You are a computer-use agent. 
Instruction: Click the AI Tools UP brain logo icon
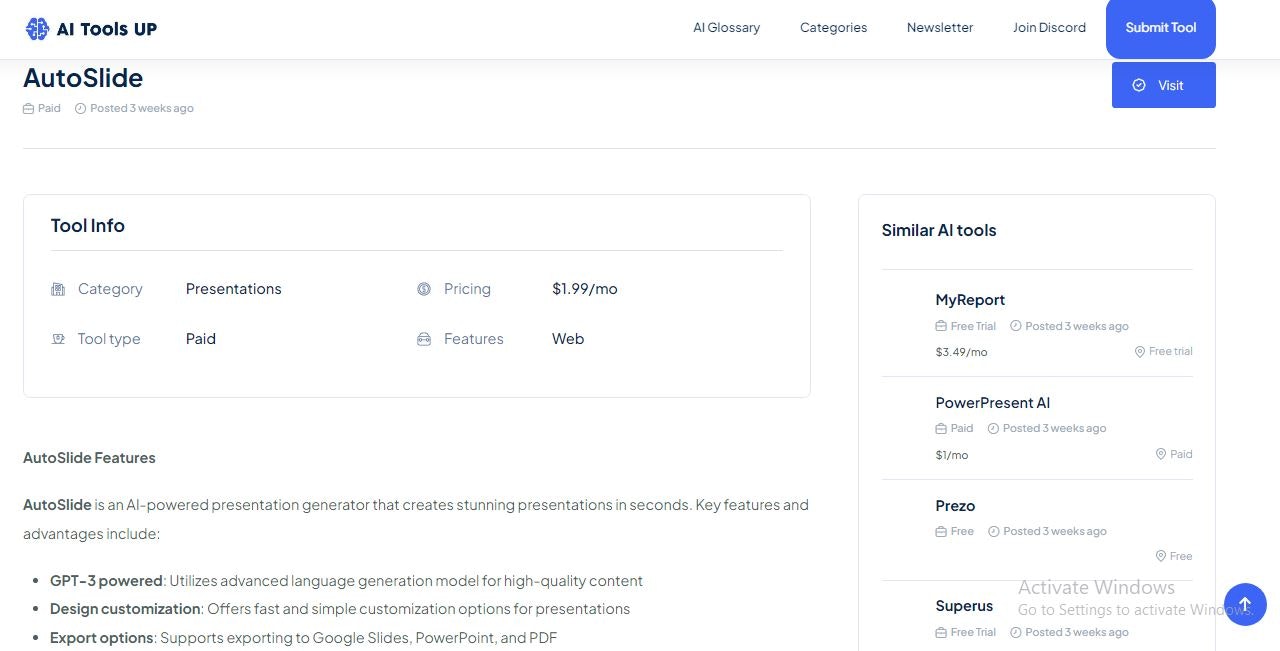(37, 29)
